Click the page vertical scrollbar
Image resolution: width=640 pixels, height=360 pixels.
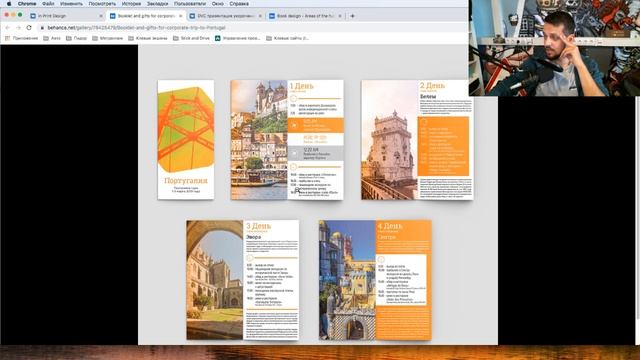click(x=637, y=208)
